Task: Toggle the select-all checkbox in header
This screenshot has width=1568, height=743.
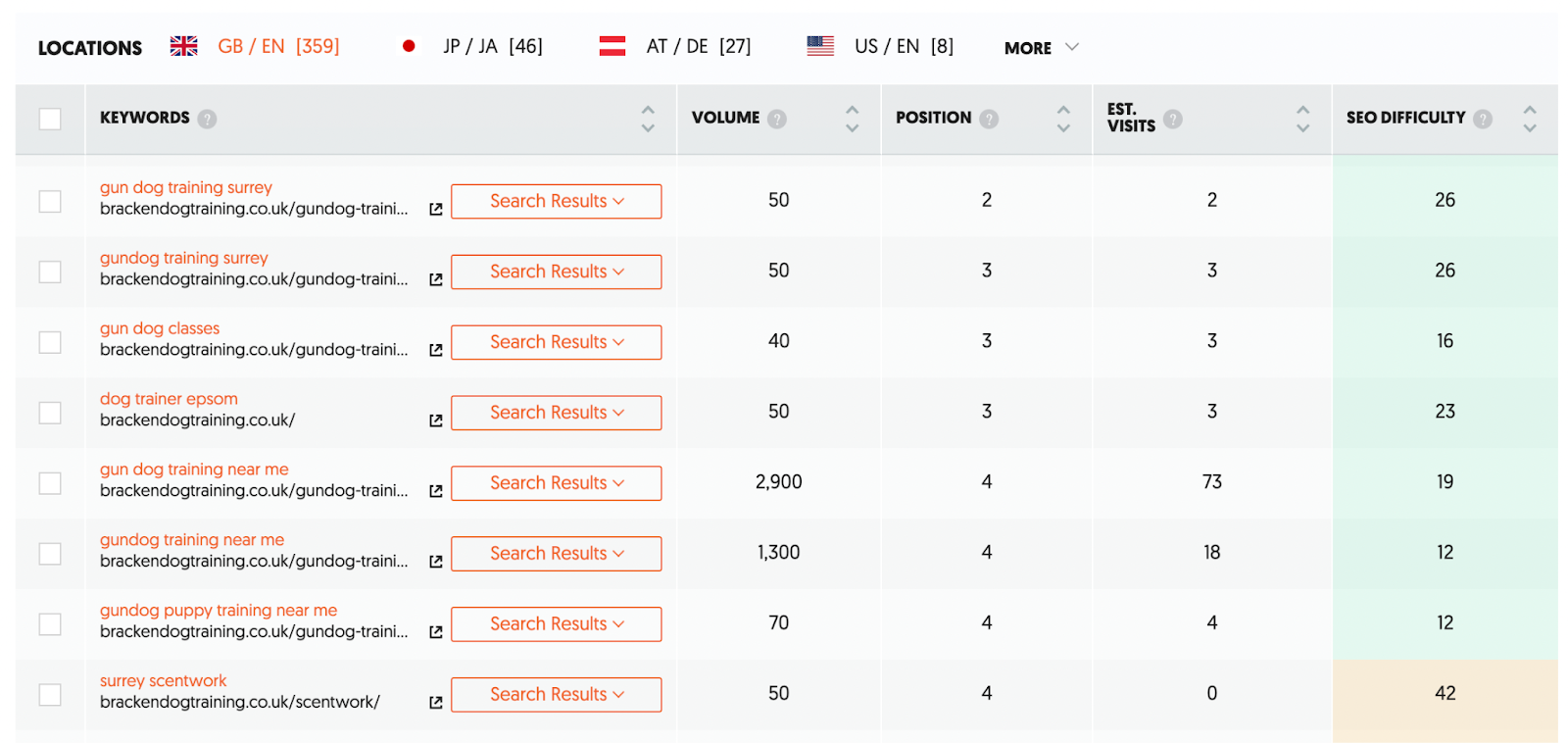Action: 50,119
